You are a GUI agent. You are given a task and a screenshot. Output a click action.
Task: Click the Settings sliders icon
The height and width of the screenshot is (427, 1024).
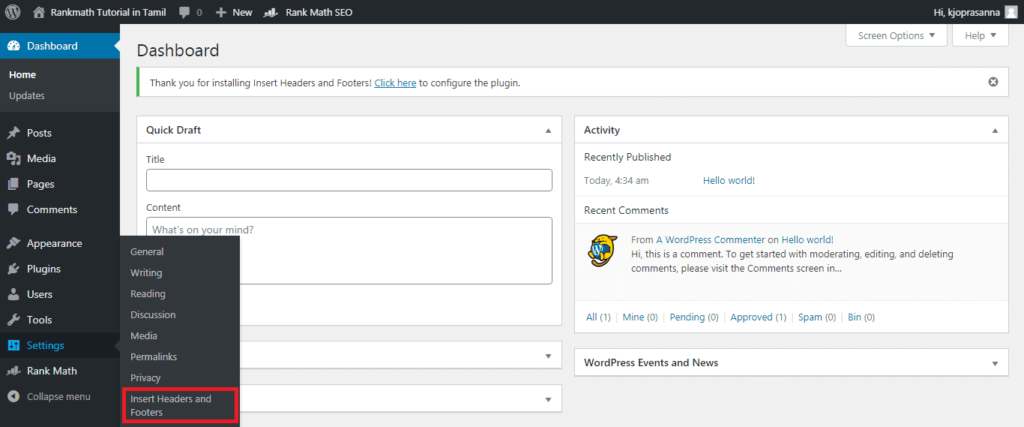click(x=13, y=345)
